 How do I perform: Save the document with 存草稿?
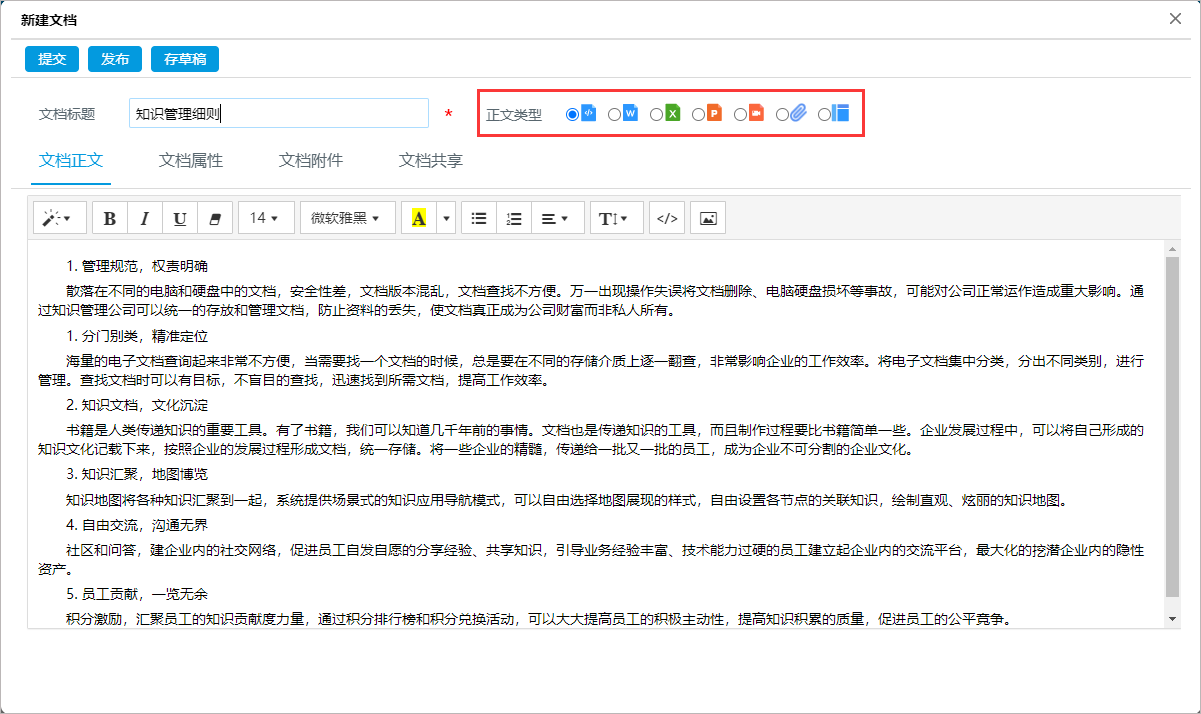click(185, 59)
